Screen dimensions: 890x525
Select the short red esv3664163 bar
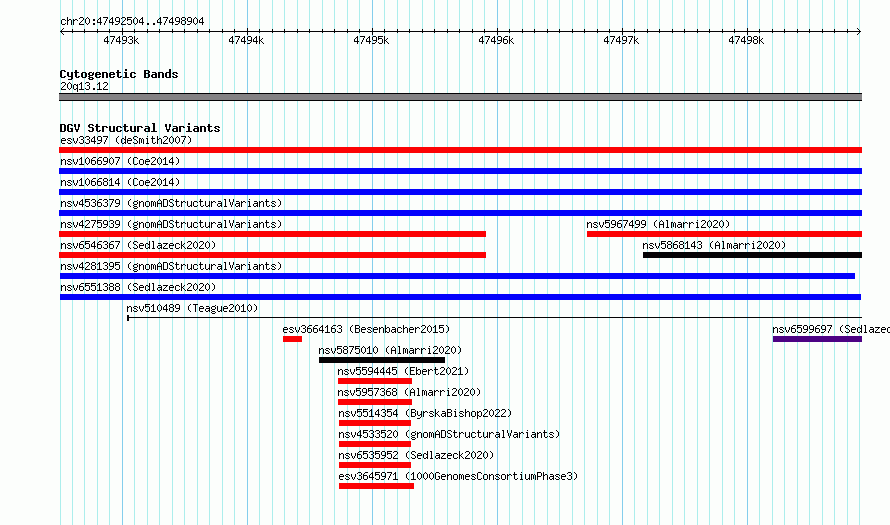pos(292,339)
